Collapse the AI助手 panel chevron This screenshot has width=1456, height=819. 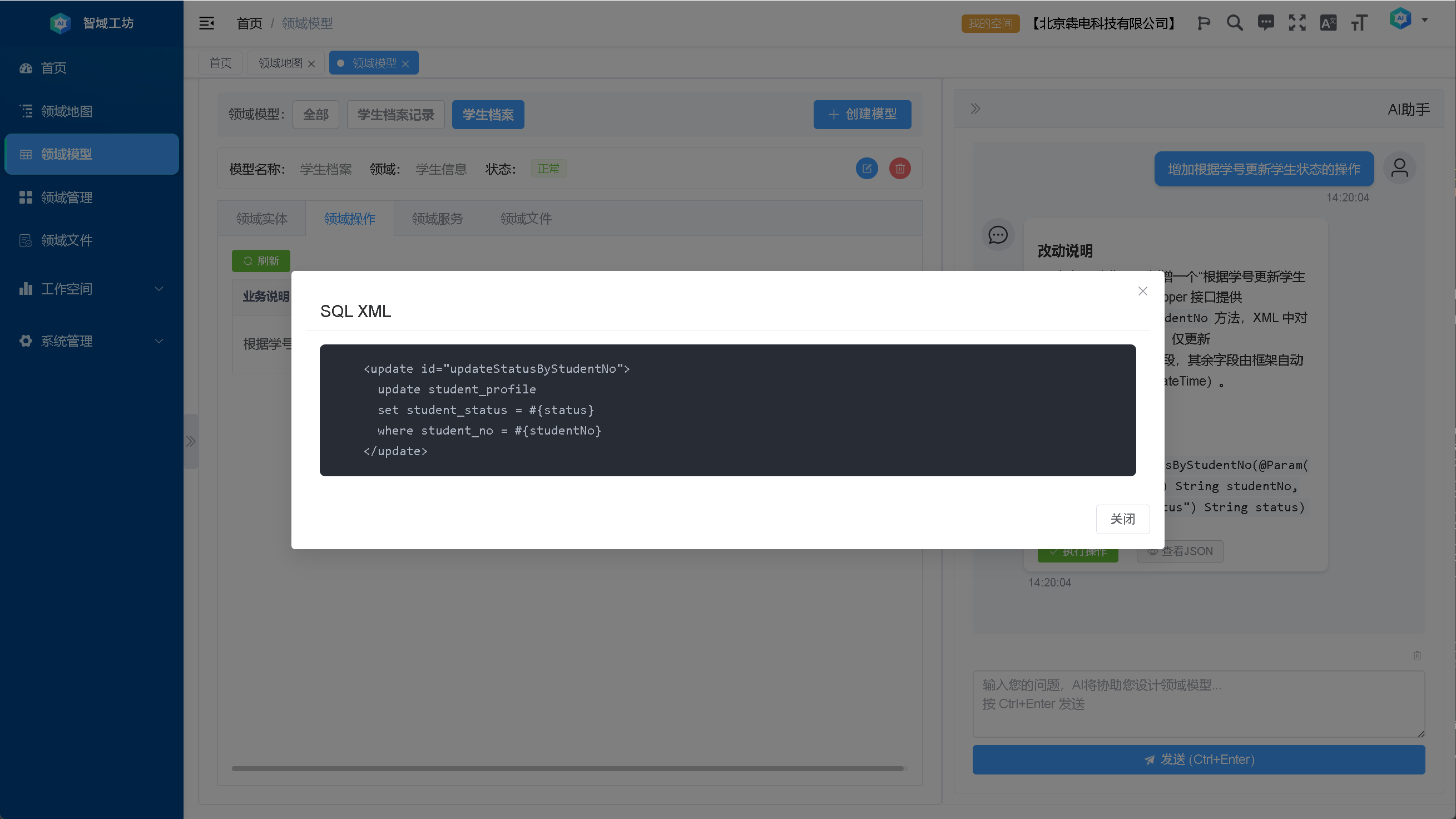click(975, 108)
